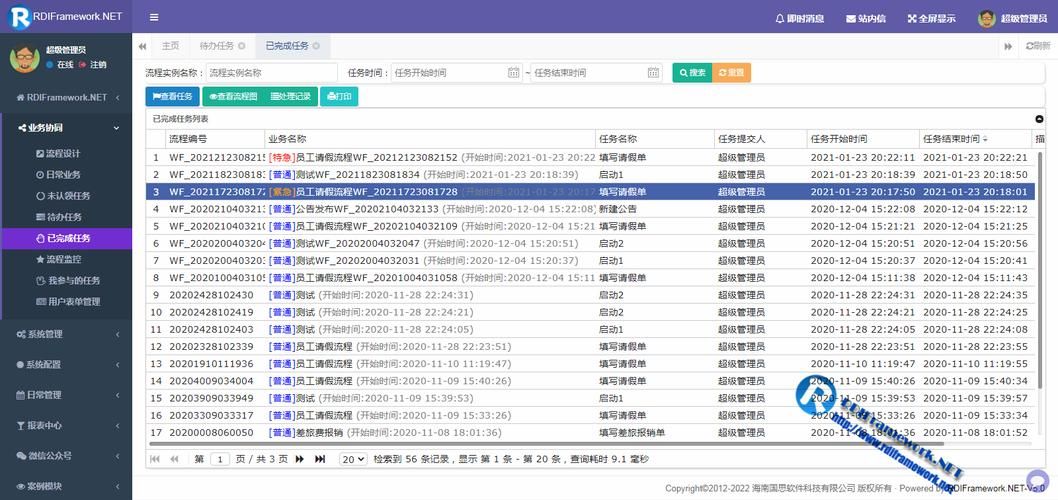Expand the 系统配置 sidebar menu
This screenshot has width=1058, height=500.
(66, 364)
